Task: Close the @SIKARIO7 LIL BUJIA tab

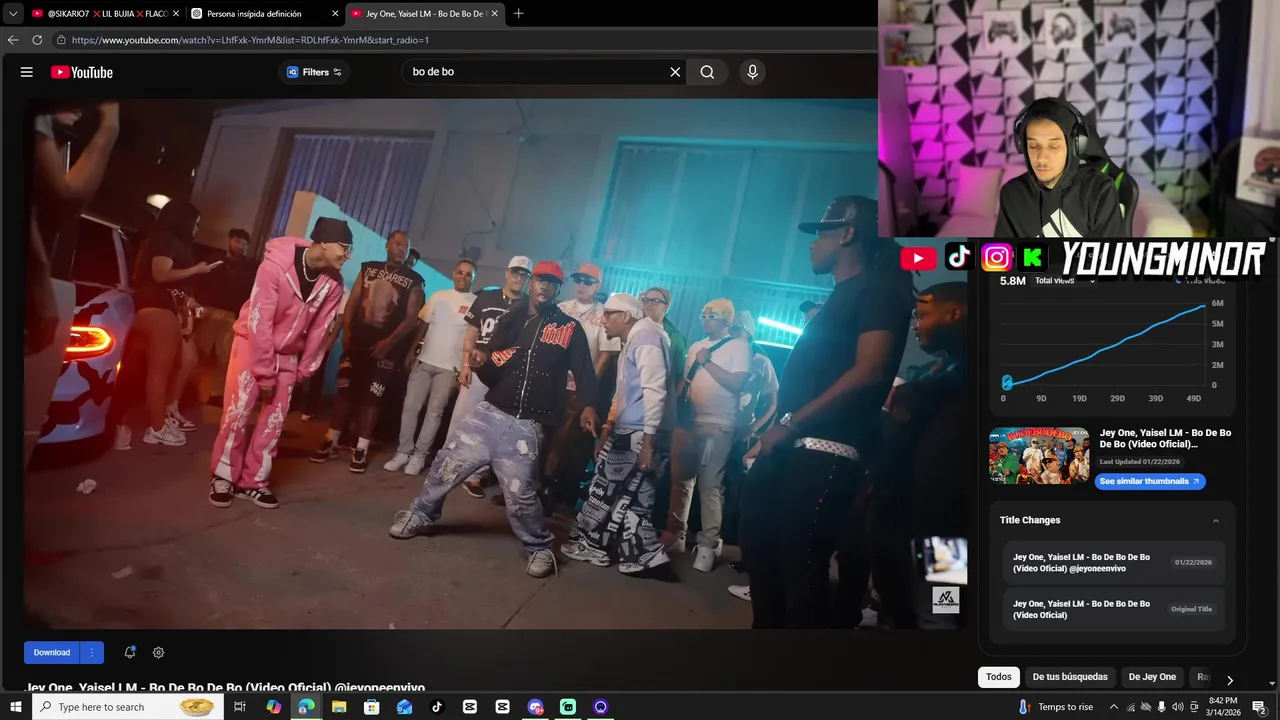Action: [176, 14]
